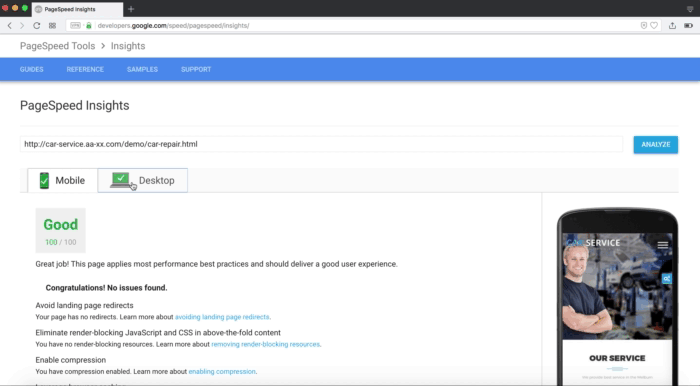Open the Insights breadcrumb link
Viewport: 700px width, 386px height.
pyautogui.click(x=128, y=46)
